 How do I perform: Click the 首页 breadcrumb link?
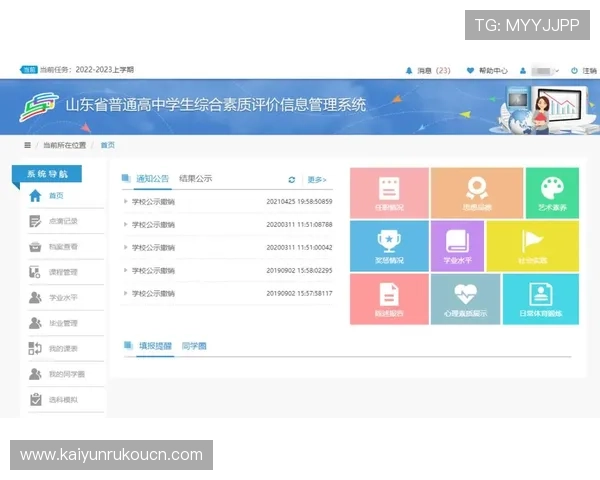pyautogui.click(x=108, y=145)
